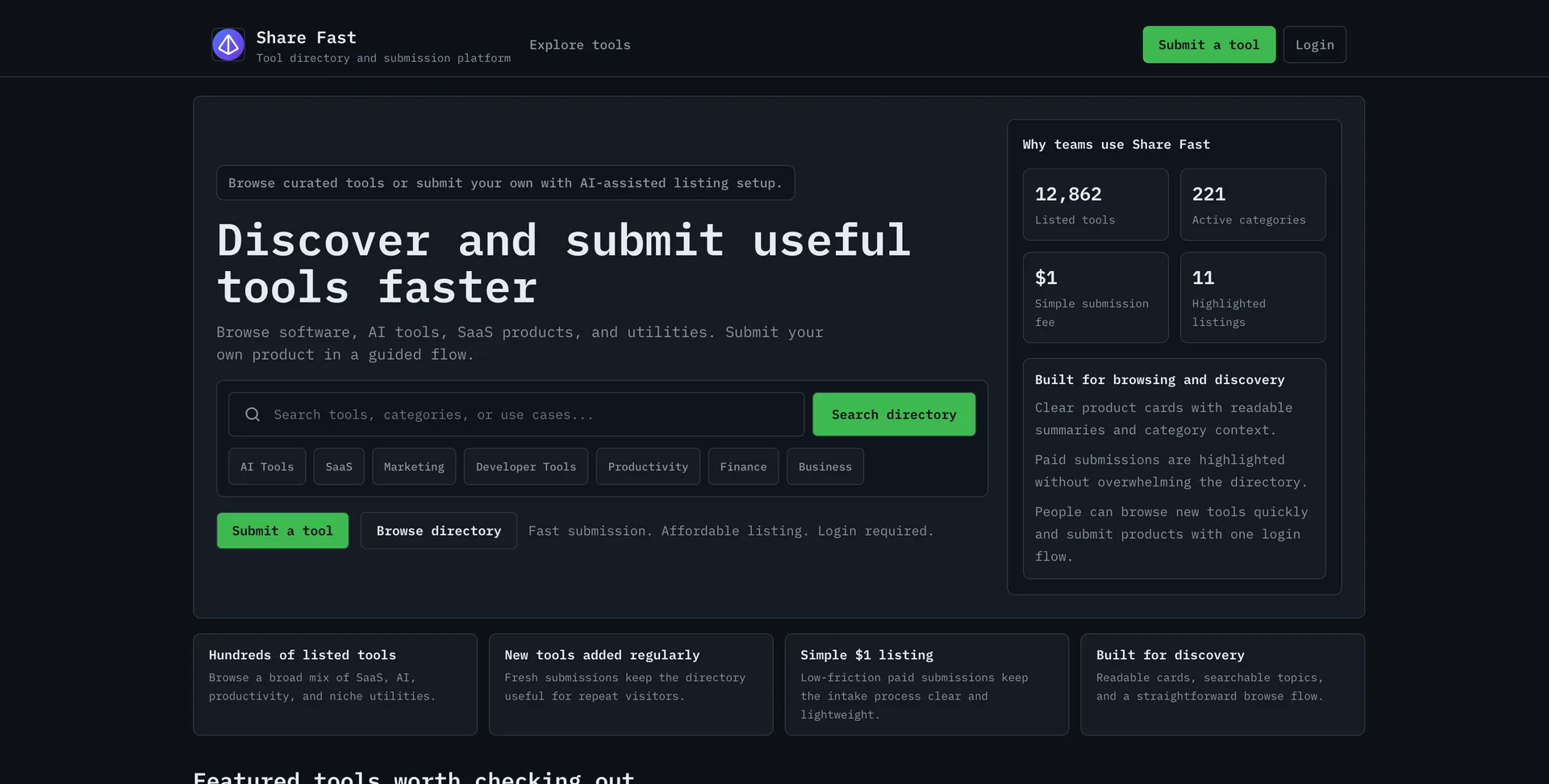This screenshot has width=1549, height=784.
Task: Click the Share Fast logo icon
Action: point(228,45)
